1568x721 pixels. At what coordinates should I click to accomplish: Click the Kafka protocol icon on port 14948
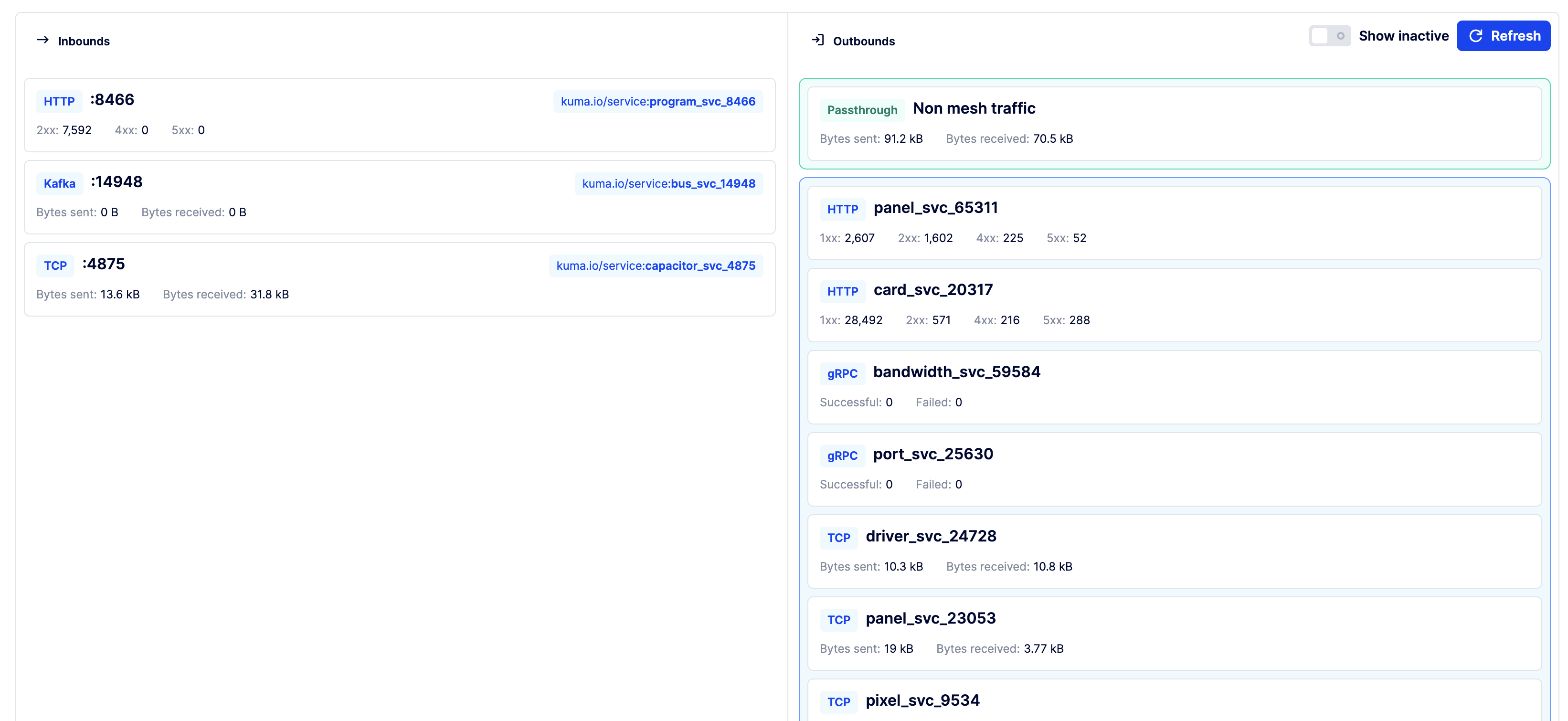tap(59, 182)
